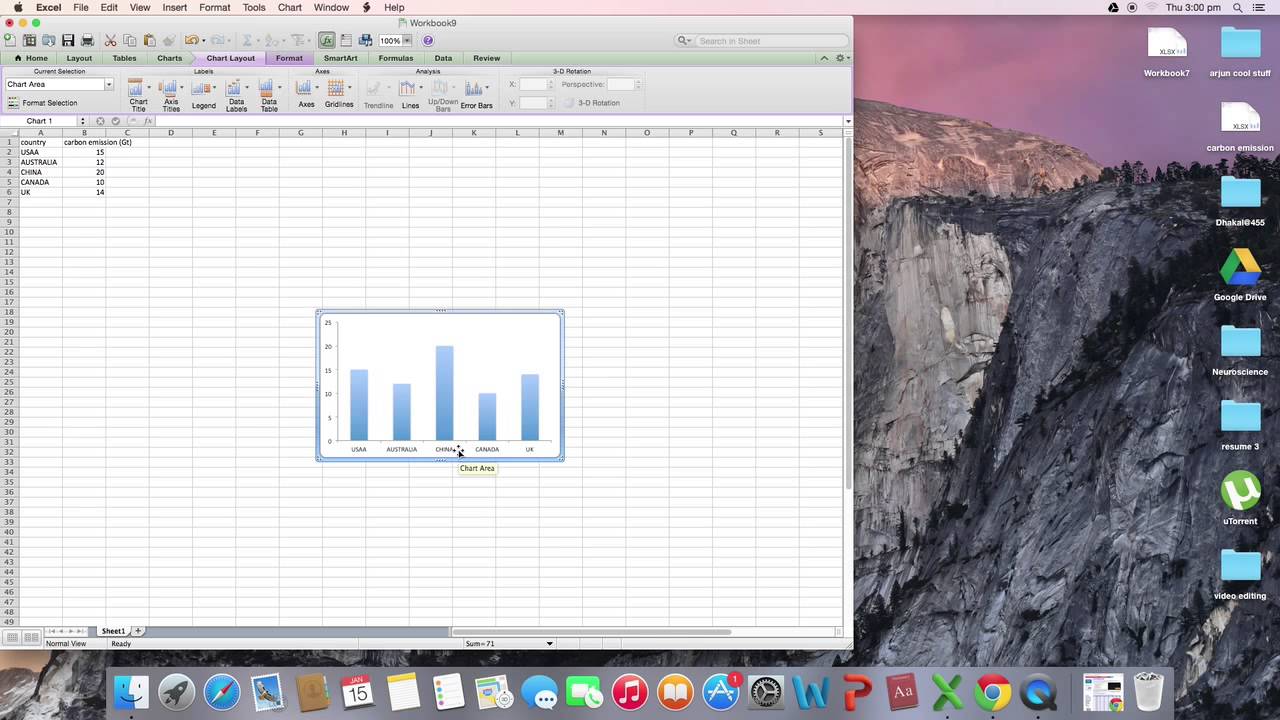Collapse the ribbon with chevron
Screen dimensions: 1280x720
point(824,58)
